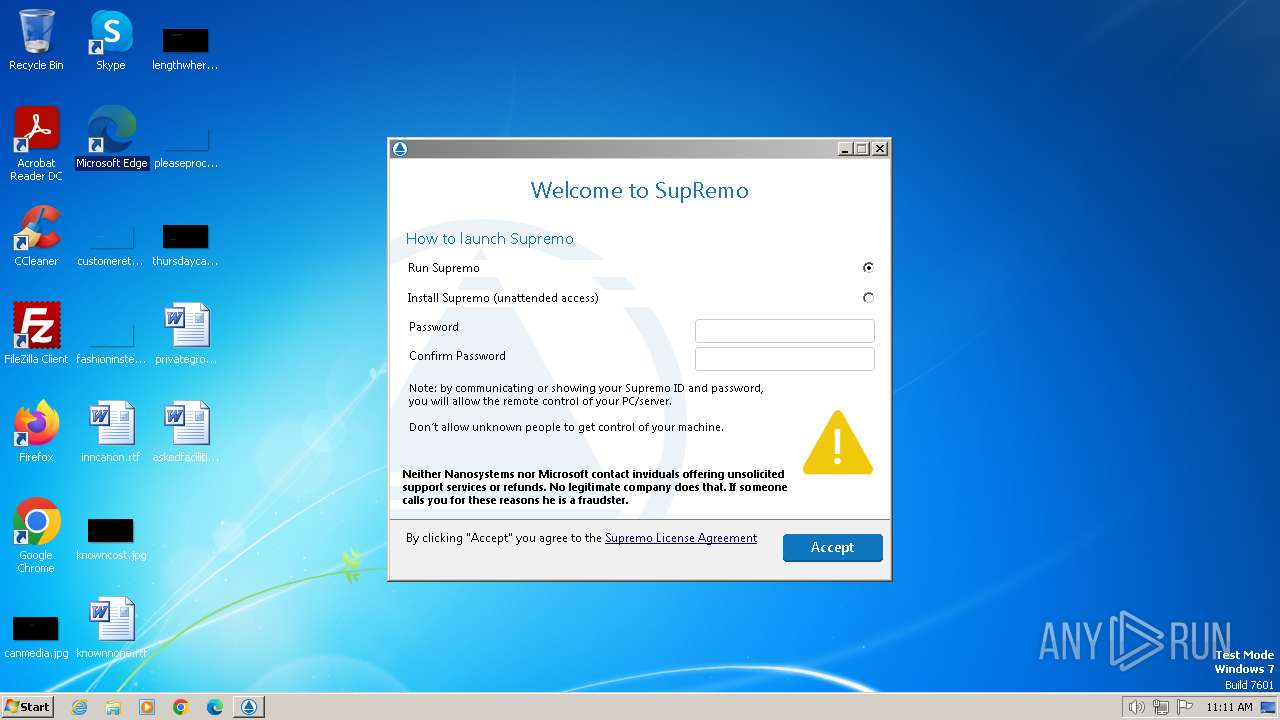Select the fashioninste... desktop file
The height and width of the screenshot is (720, 1280).
point(111,342)
